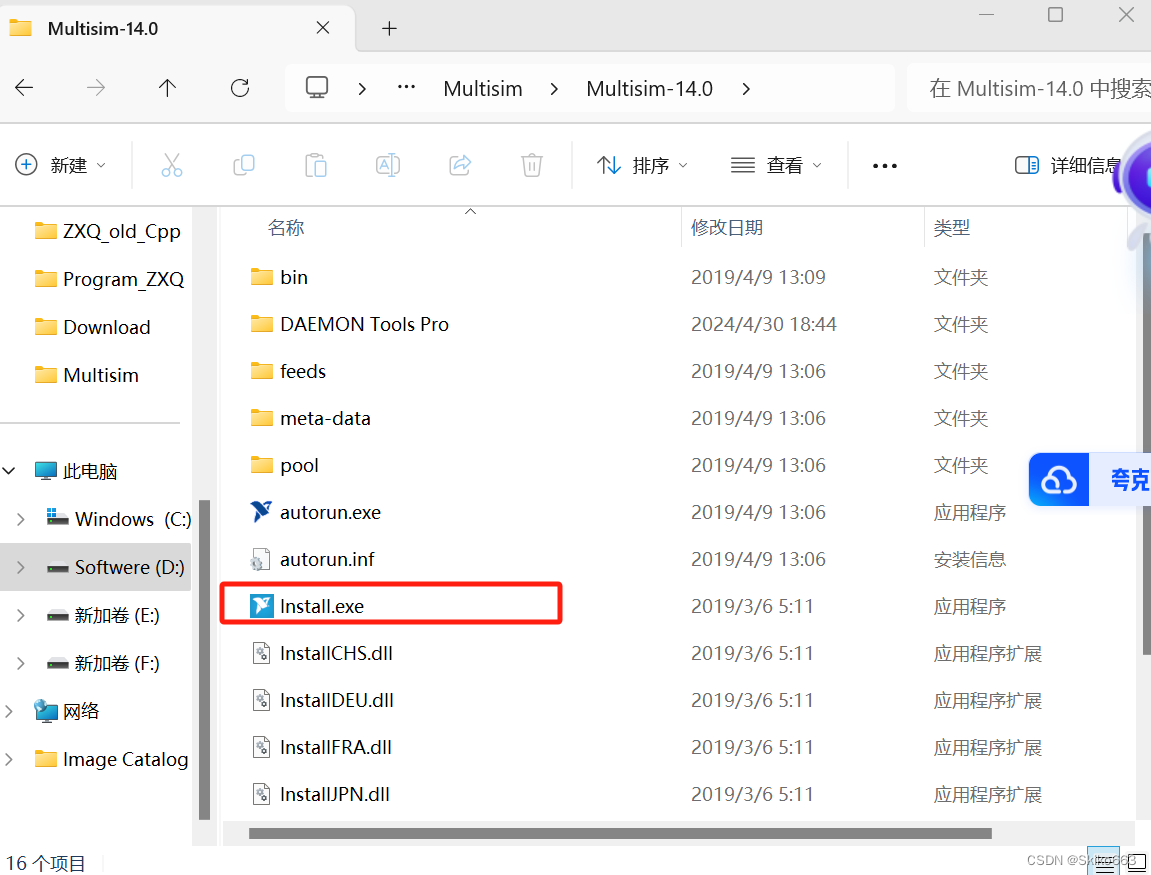The width and height of the screenshot is (1151, 875).
Task: Expand the 新加卷 (F:) drive node
Action: [x=21, y=663]
